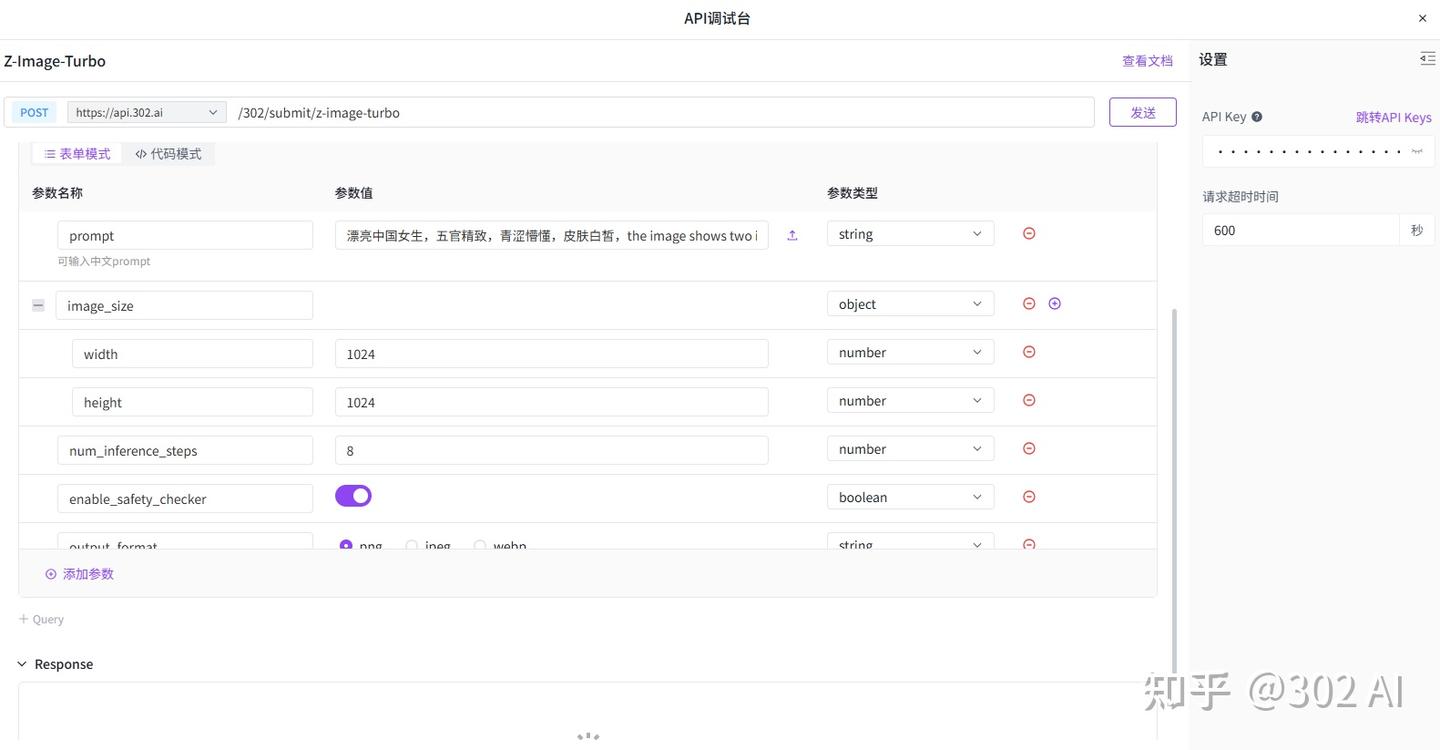
Task: Click the width value field 1024
Action: click(552, 353)
